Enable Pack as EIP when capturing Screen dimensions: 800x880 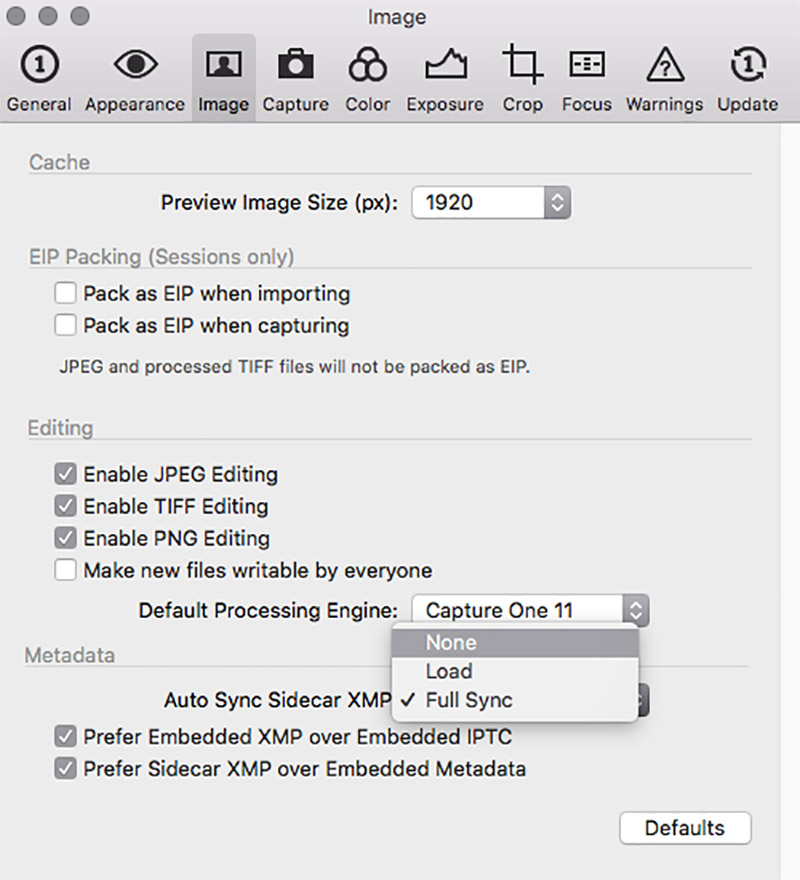coord(66,325)
